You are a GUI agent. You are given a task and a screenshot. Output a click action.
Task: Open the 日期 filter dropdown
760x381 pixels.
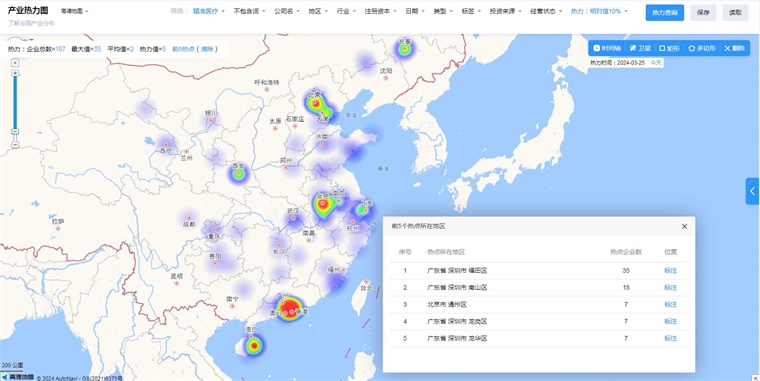(415, 11)
